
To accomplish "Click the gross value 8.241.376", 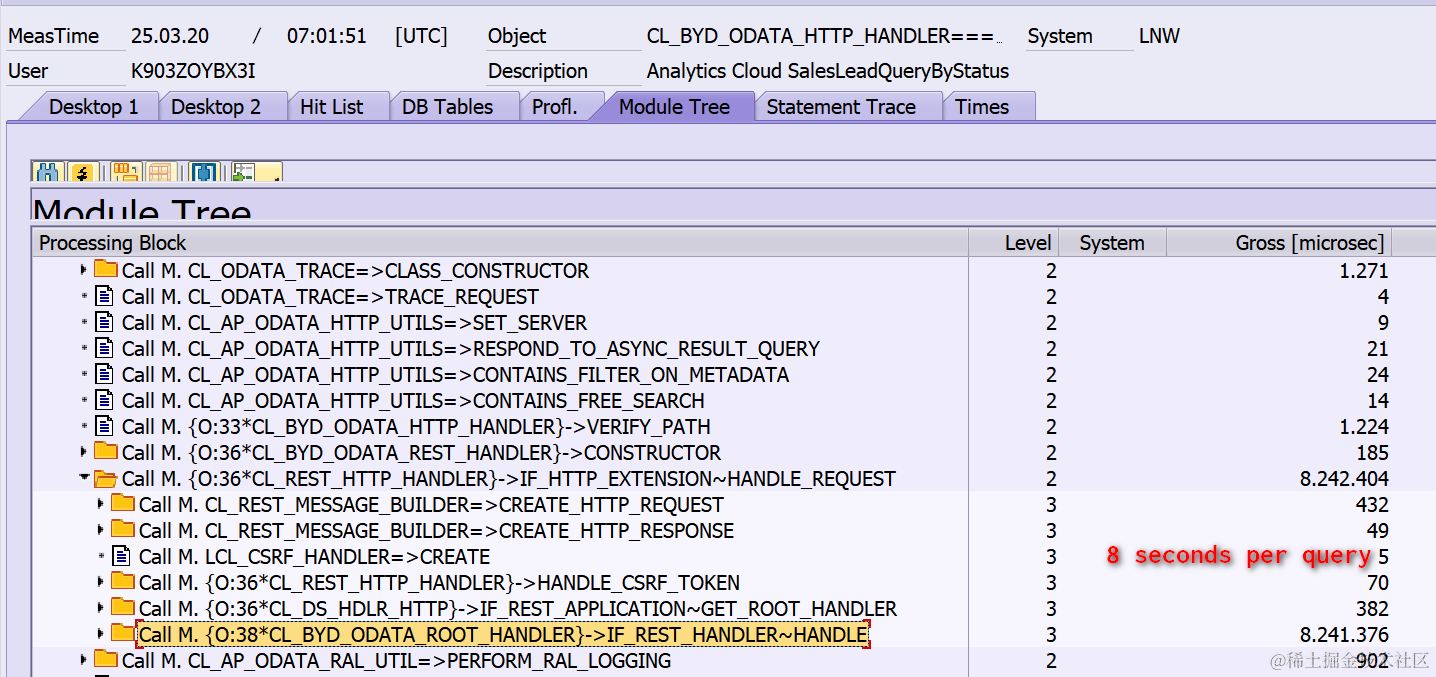I will (1344, 635).
